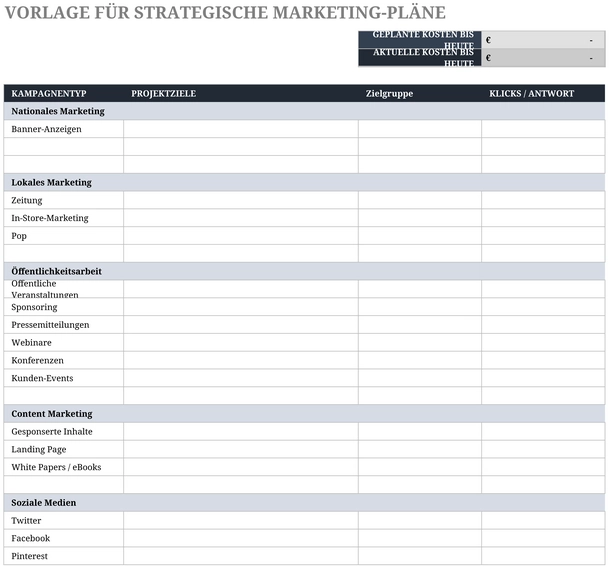Click the Zielgruppe cell in the Zeitung row

420,200
